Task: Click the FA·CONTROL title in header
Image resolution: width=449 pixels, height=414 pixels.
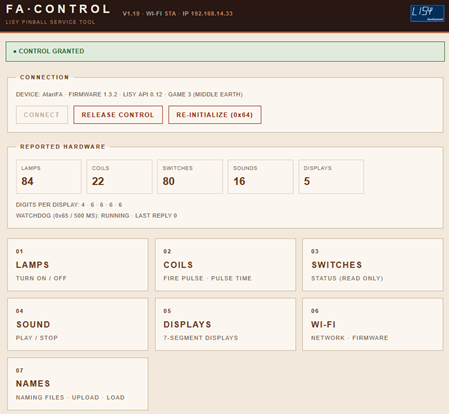Action: point(58,9)
